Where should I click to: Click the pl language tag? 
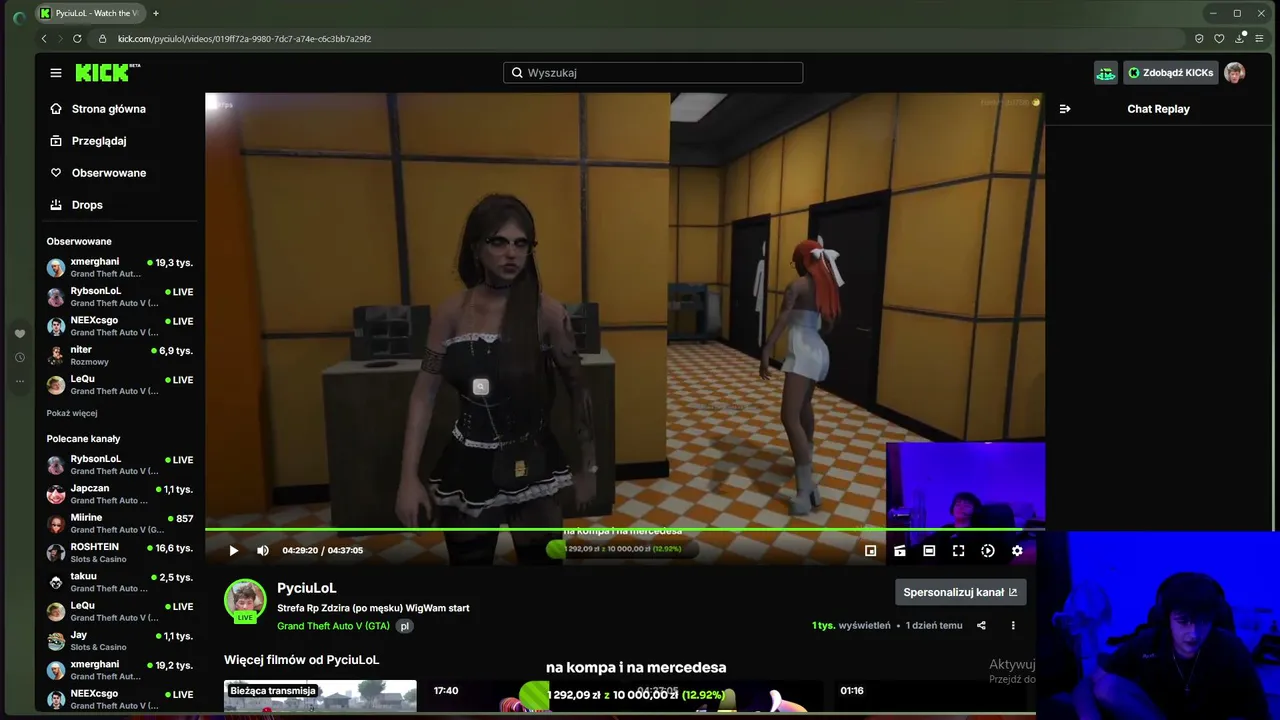404,626
